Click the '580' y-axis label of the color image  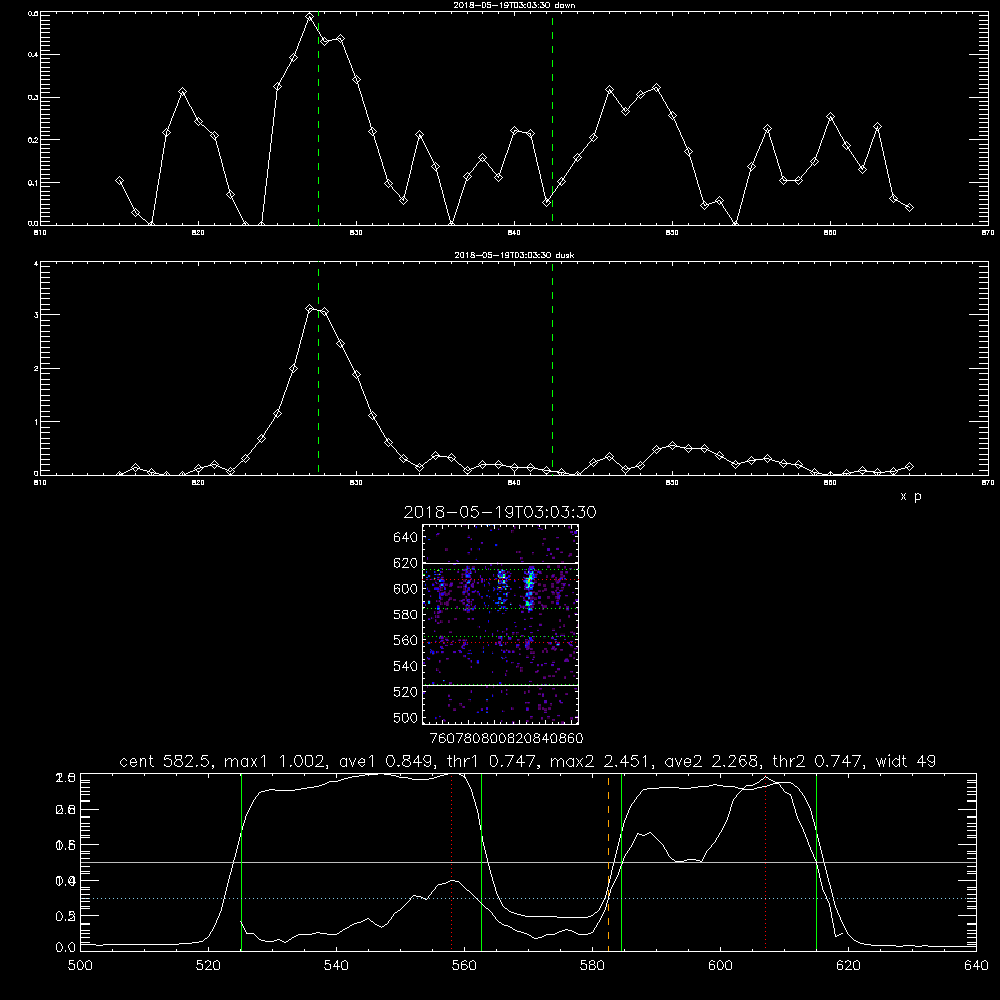(406, 615)
